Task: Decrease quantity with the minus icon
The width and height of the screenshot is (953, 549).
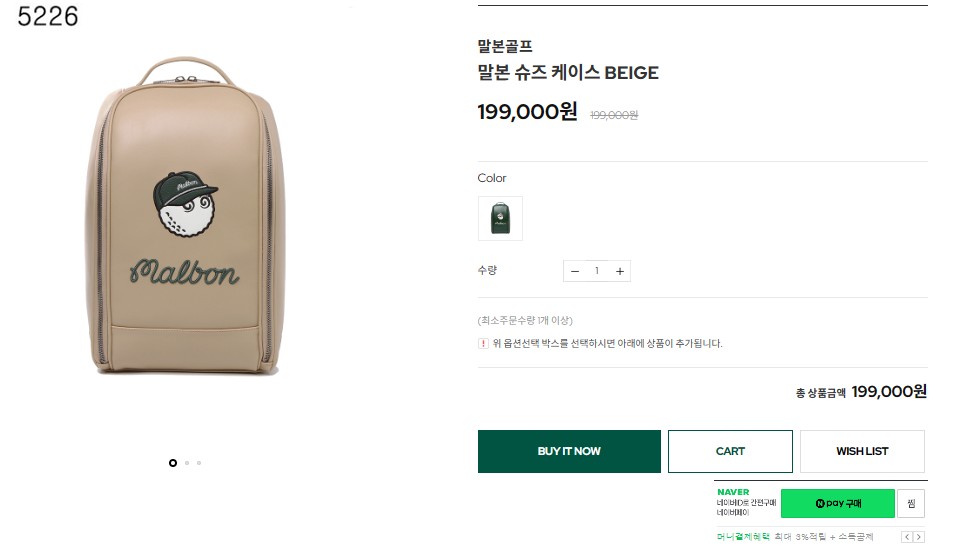Action: 575,271
